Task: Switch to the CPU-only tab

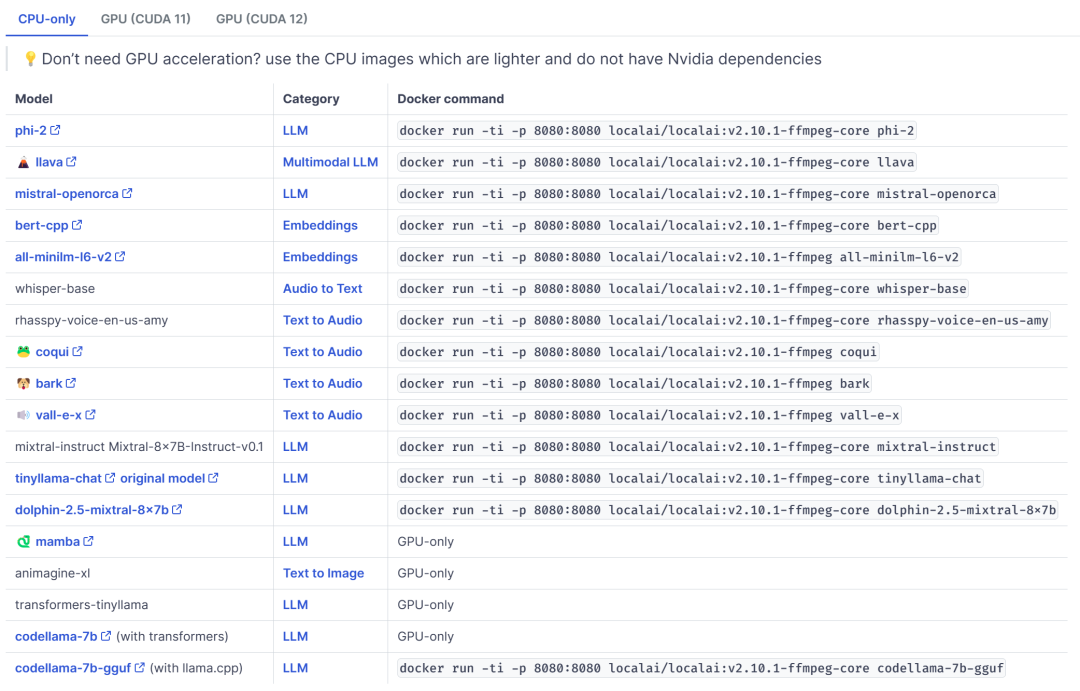Action: tap(47, 19)
